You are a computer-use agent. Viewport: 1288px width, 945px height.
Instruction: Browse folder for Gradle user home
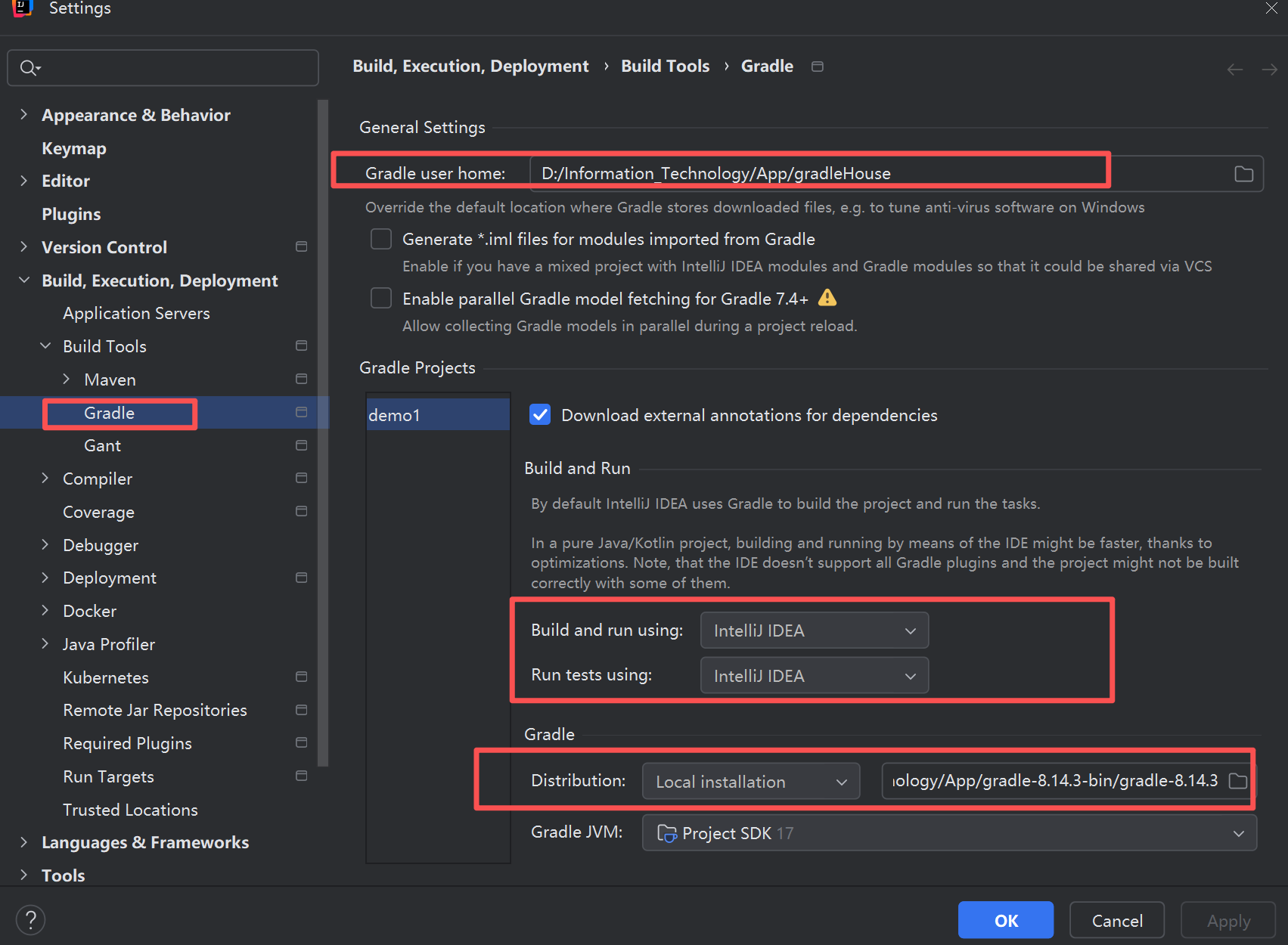1243,174
